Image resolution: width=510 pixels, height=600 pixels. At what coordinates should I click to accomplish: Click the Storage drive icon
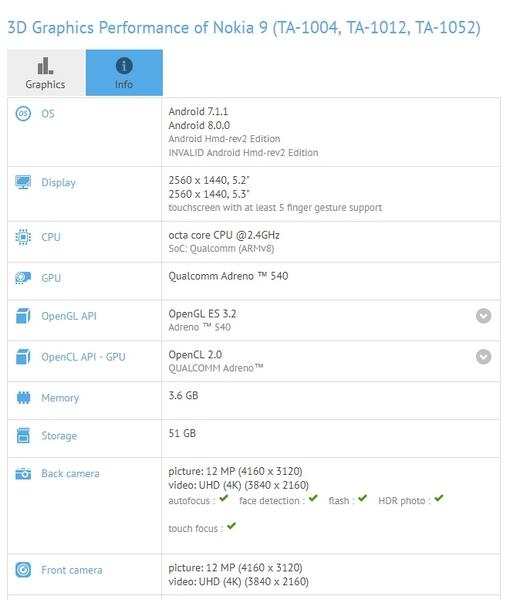(23, 435)
